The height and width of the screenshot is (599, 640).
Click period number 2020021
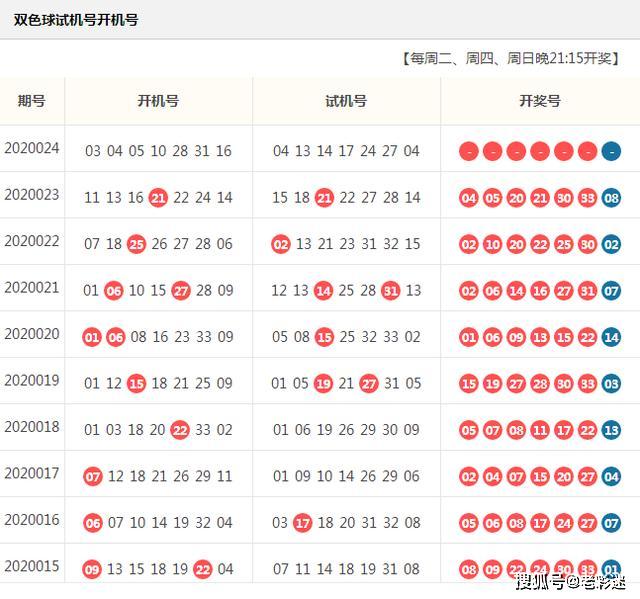[x=32, y=287]
